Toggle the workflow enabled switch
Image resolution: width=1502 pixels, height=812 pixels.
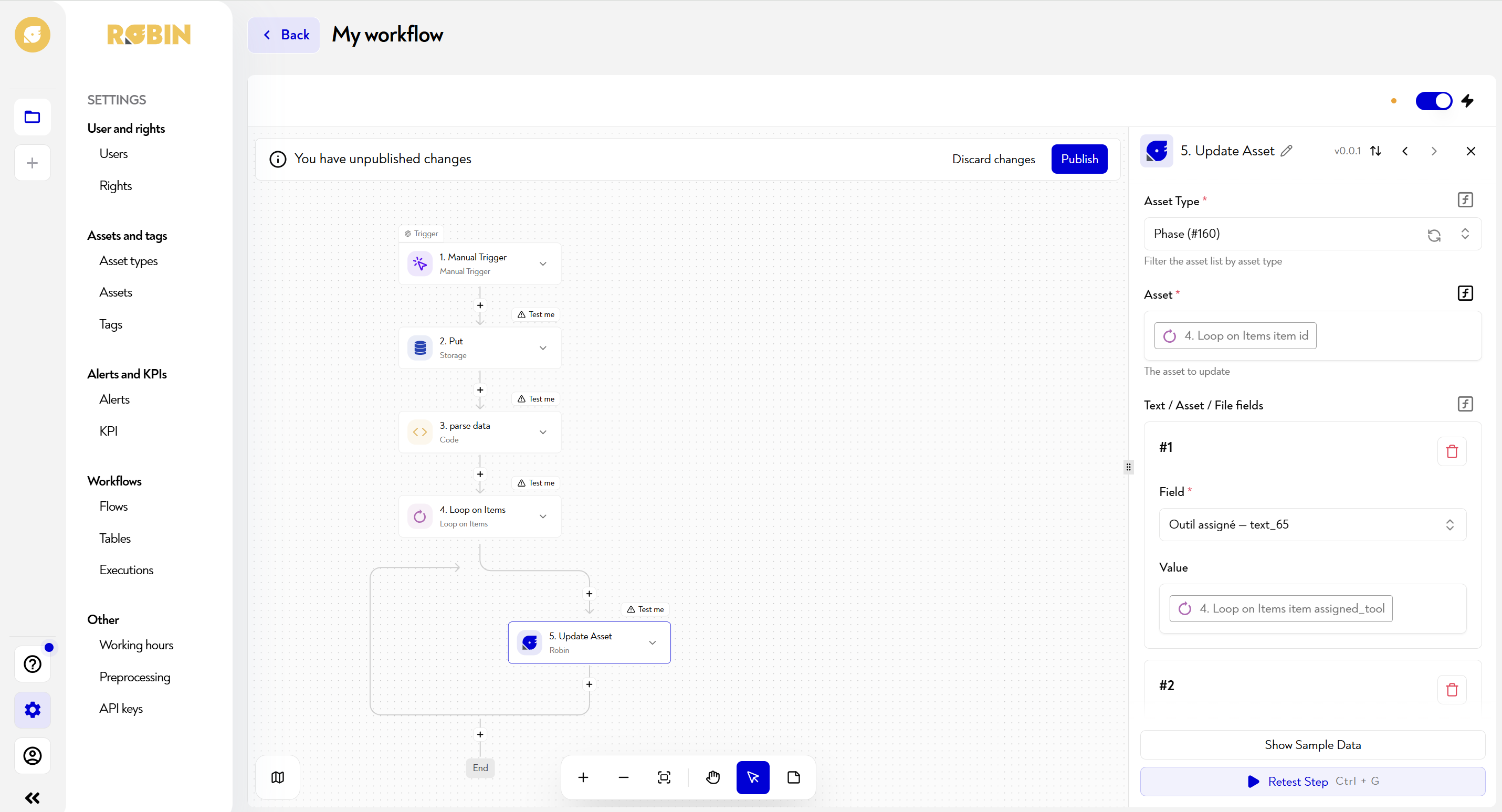click(1434, 101)
